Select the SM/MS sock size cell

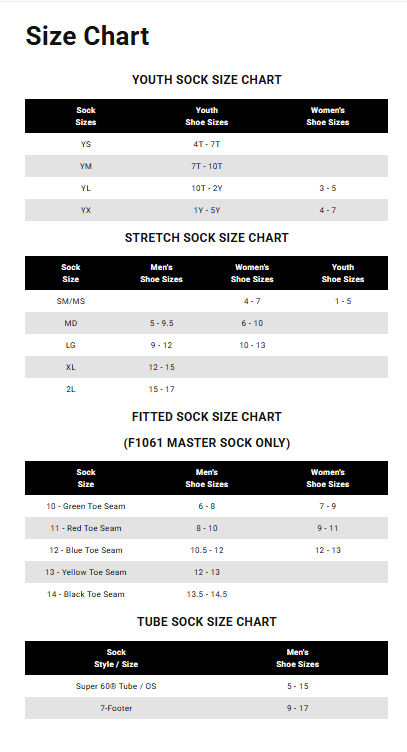tap(70, 301)
